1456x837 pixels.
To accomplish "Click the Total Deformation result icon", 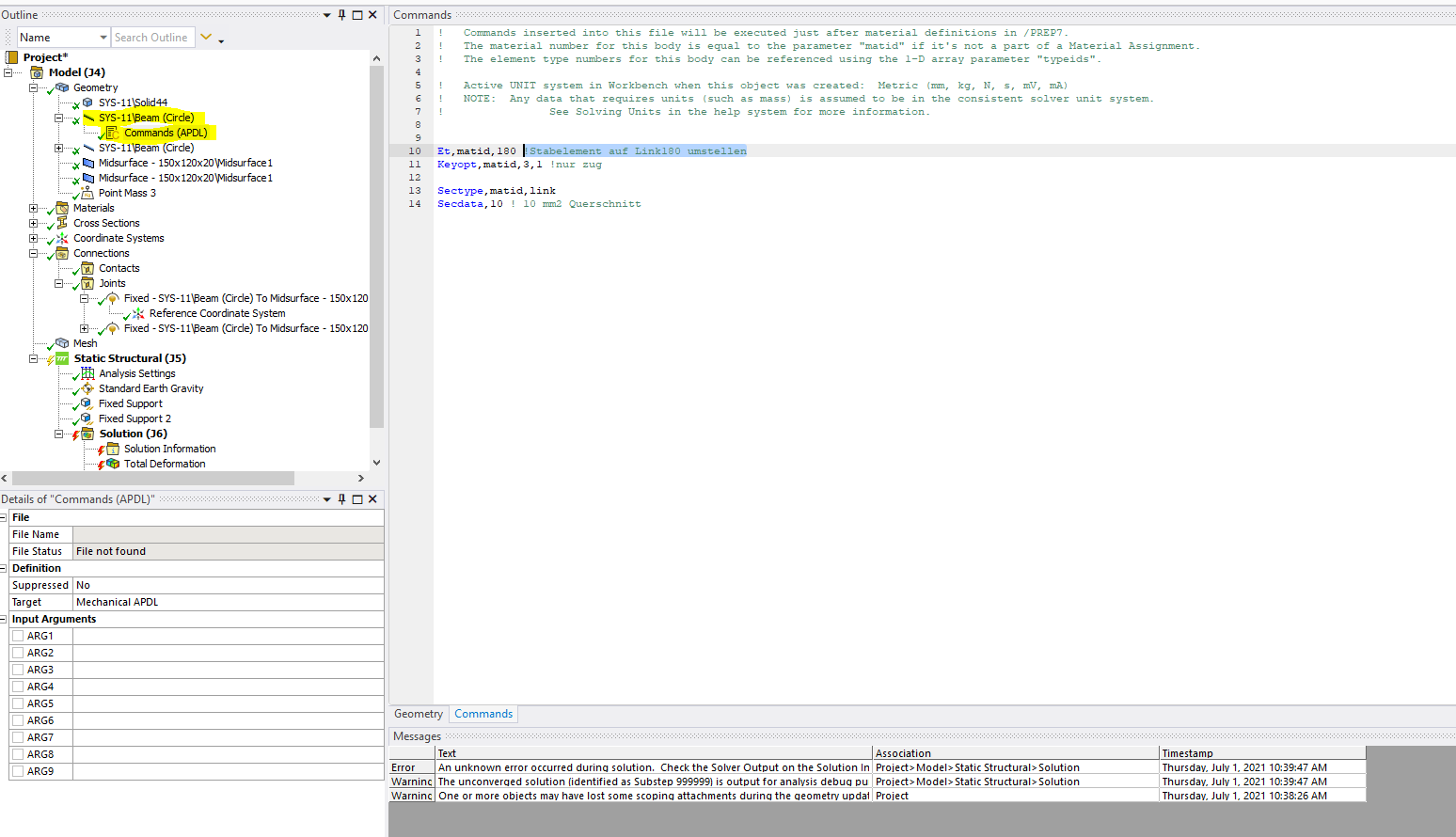I will pos(113,464).
